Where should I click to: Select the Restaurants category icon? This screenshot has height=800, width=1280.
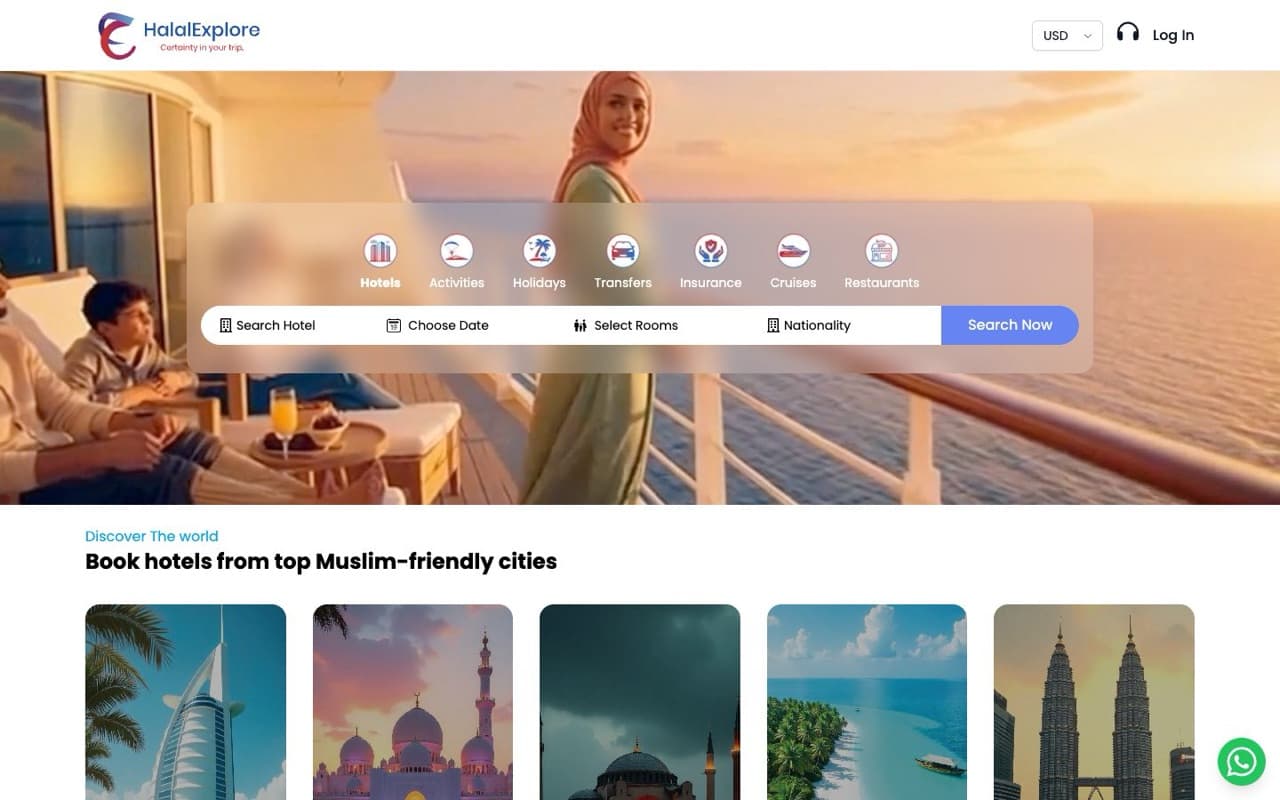click(882, 250)
